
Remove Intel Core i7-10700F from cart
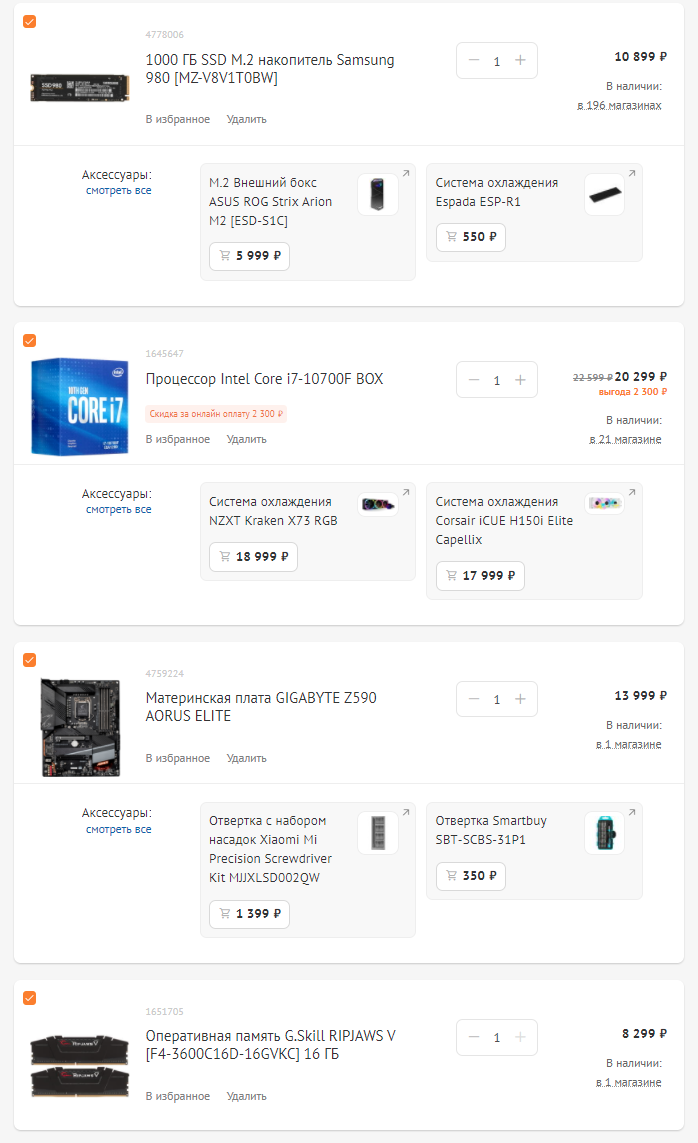coord(246,439)
